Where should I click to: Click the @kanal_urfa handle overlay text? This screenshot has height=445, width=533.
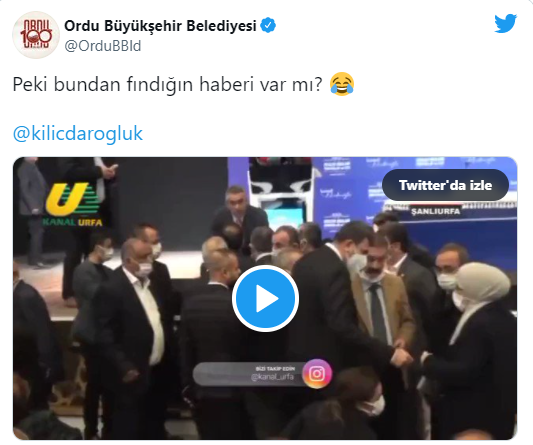pos(272,377)
